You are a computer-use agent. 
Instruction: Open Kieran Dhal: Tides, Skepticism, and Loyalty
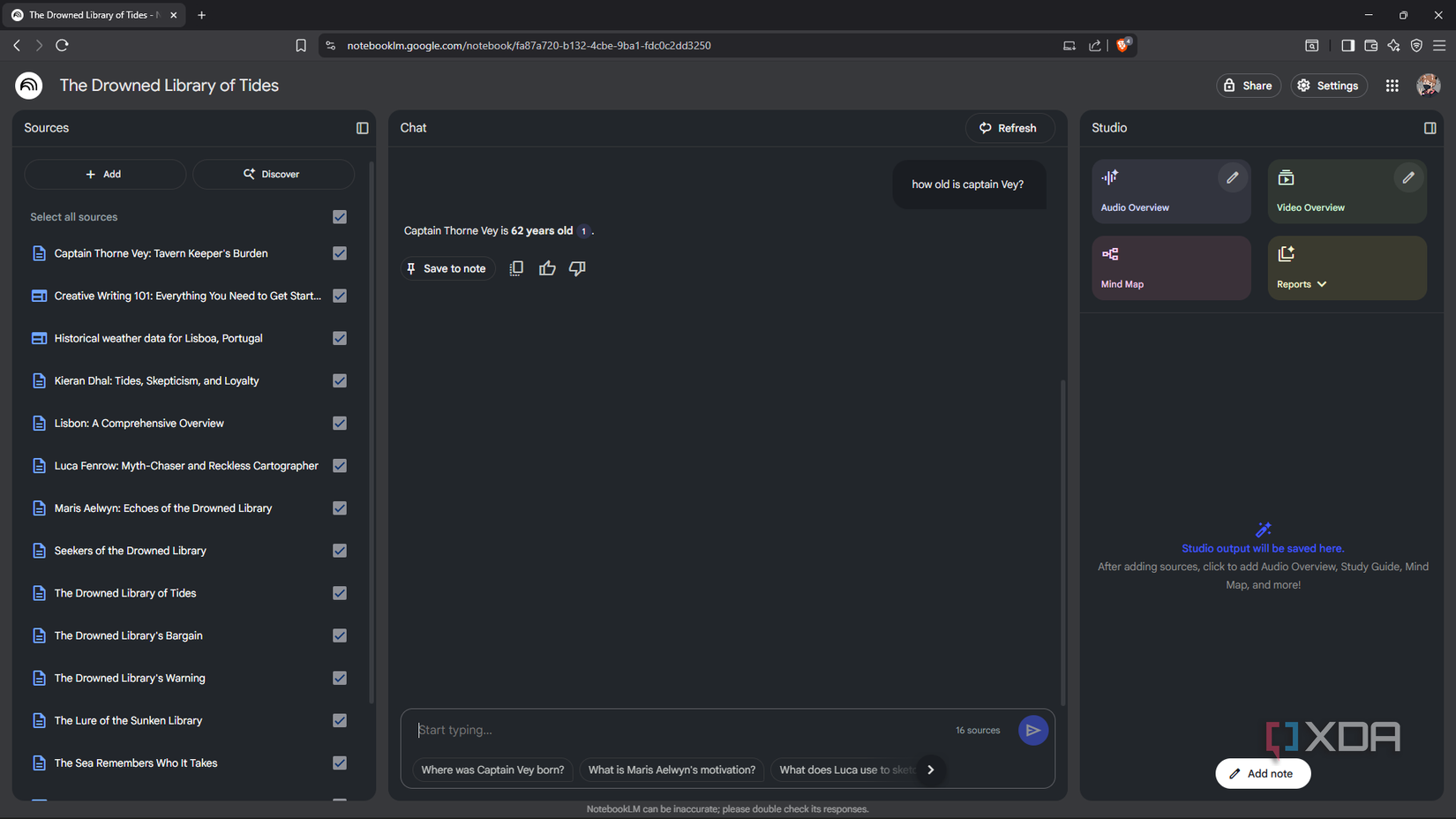[156, 381]
